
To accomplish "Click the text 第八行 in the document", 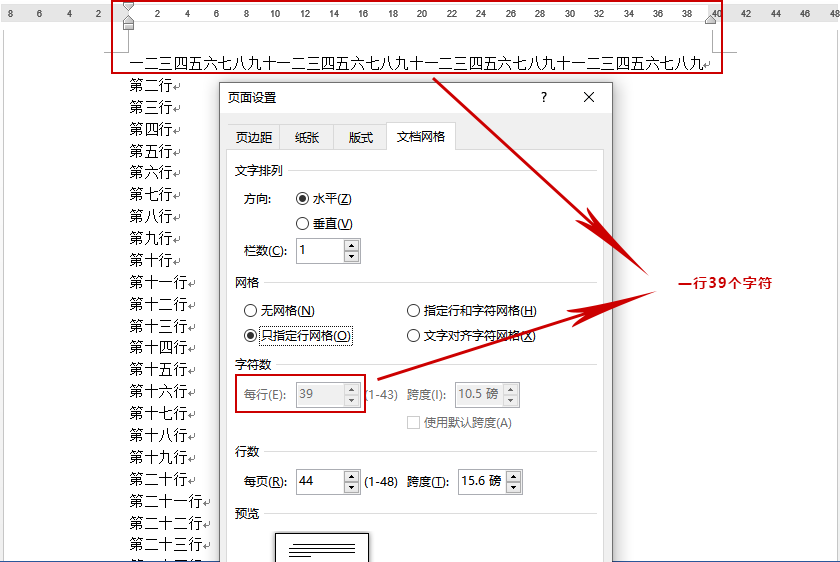I will point(151,216).
